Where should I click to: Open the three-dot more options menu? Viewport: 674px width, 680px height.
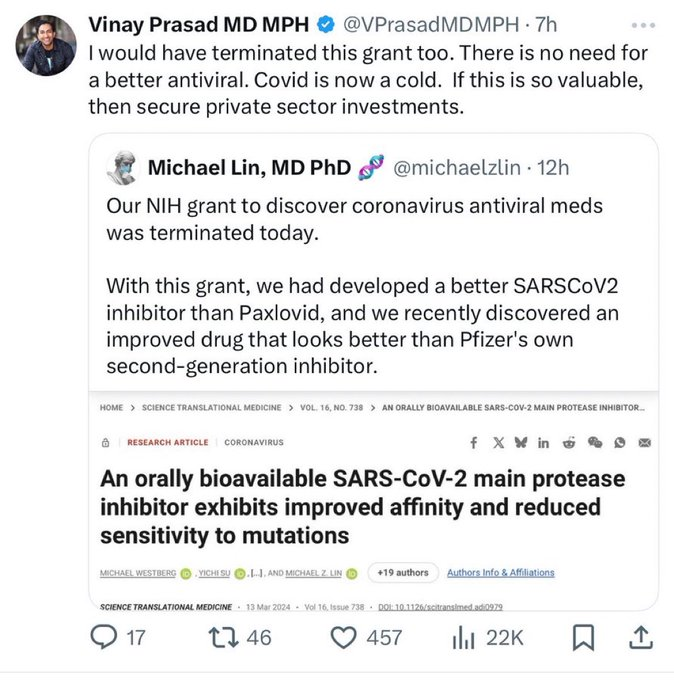coord(639,22)
